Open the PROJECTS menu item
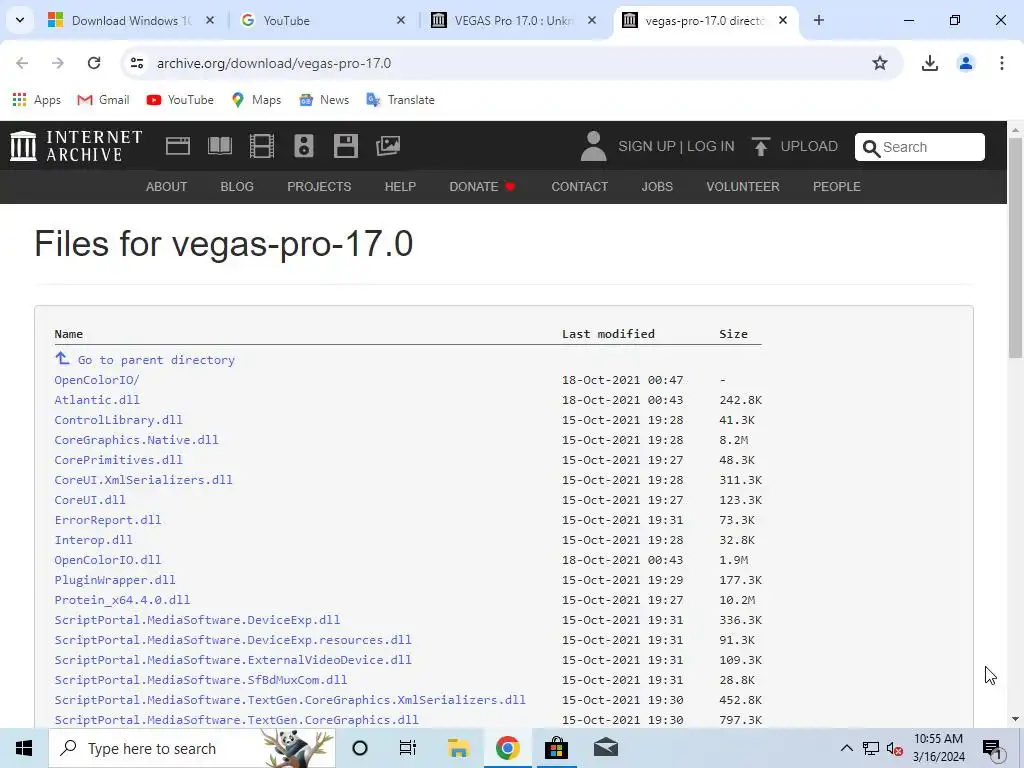The width and height of the screenshot is (1024, 768). [x=319, y=187]
